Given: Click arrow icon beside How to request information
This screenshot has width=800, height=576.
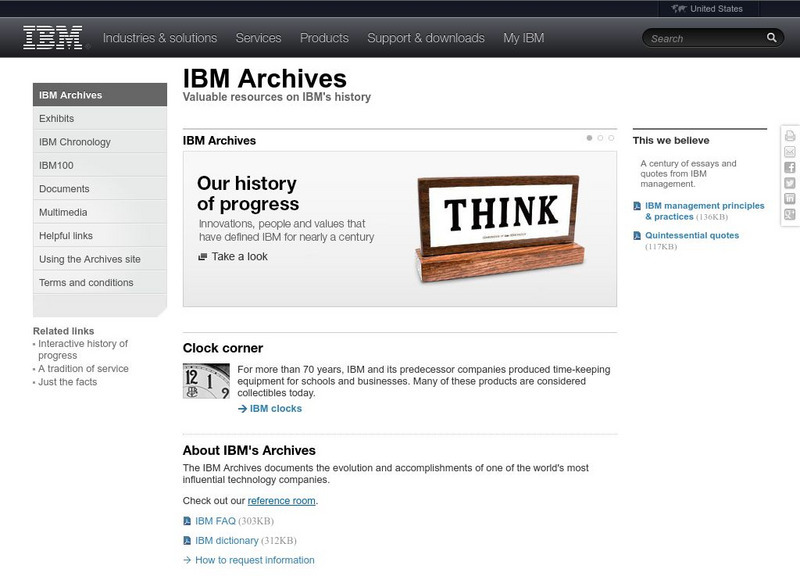Looking at the screenshot, I should 187,560.
